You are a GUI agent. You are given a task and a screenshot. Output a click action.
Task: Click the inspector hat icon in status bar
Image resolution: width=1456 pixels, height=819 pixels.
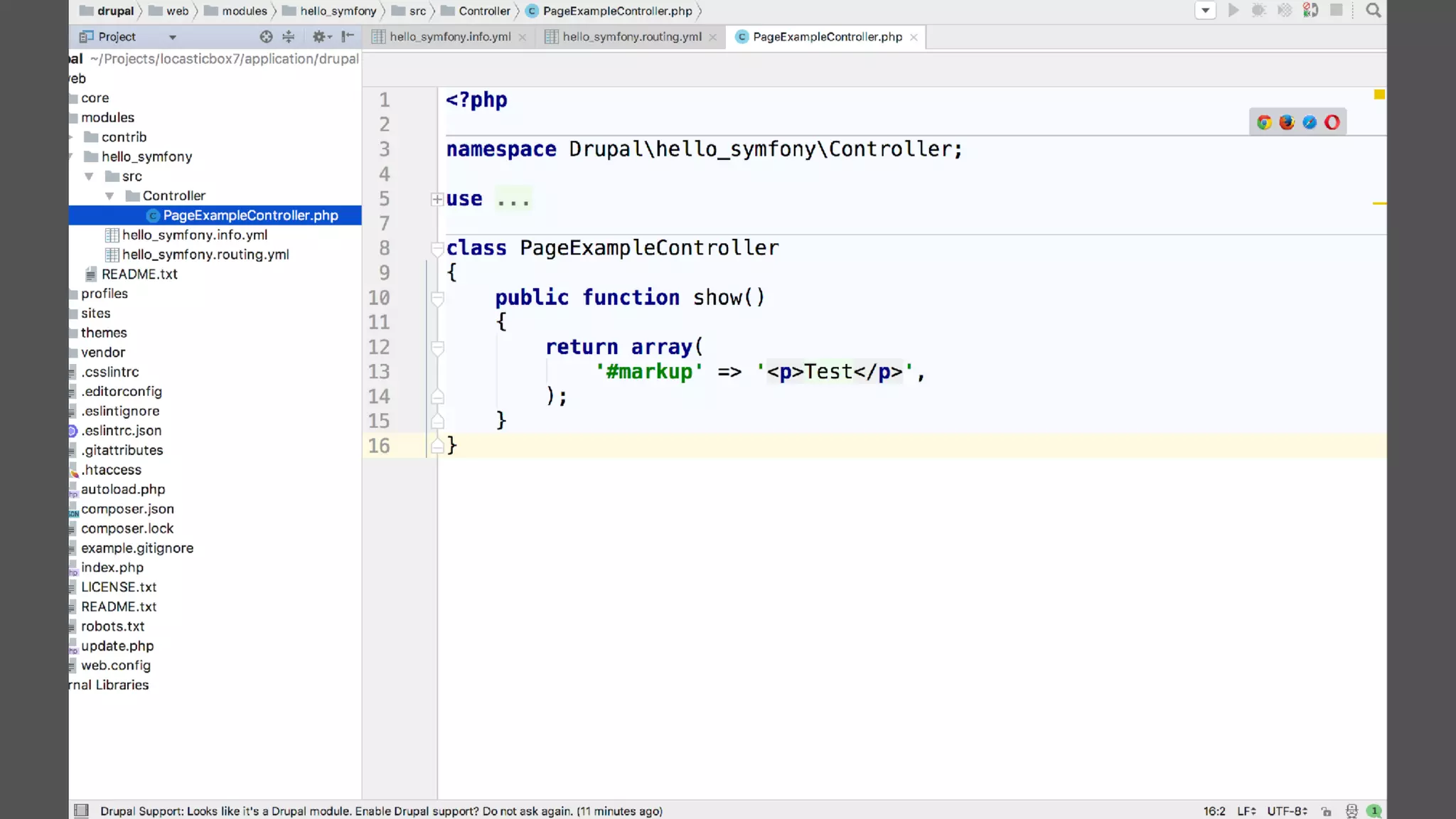coord(1351,811)
